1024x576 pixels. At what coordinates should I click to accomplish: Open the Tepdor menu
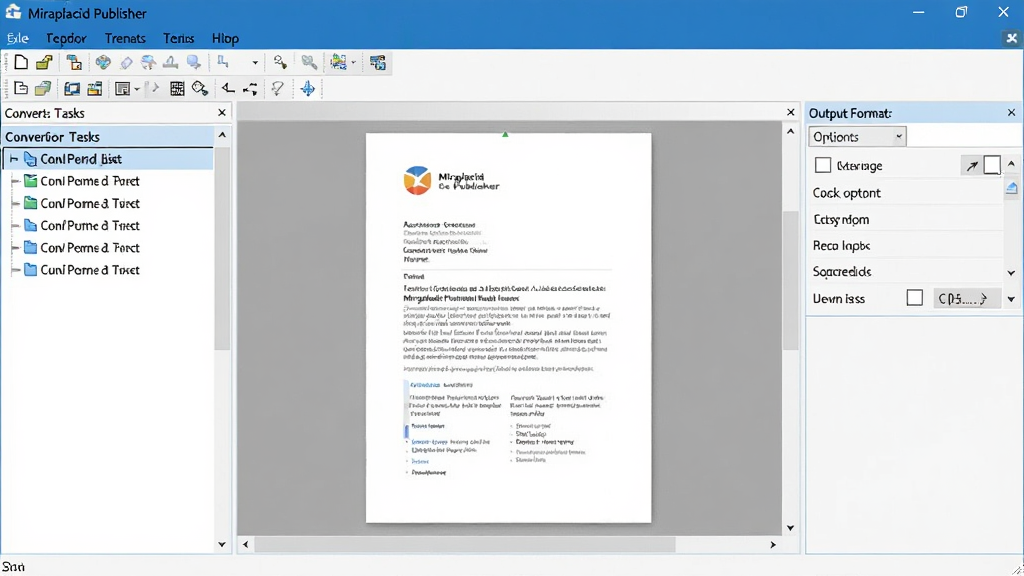tap(66, 39)
